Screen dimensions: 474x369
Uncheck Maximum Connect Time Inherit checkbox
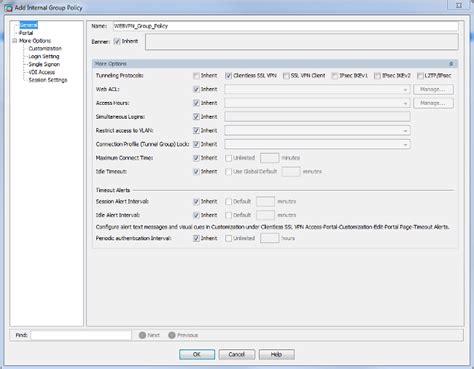click(196, 158)
